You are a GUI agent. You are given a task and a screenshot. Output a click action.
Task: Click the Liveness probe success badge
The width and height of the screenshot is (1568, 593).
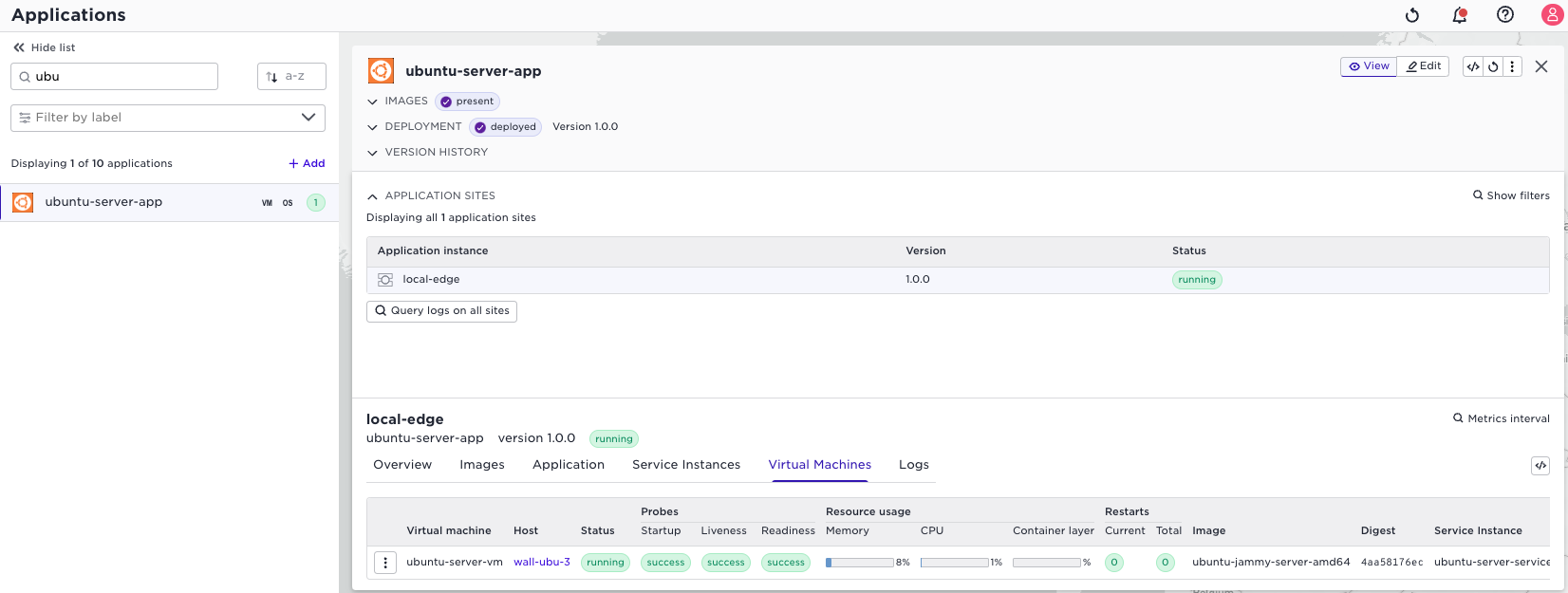click(x=726, y=563)
